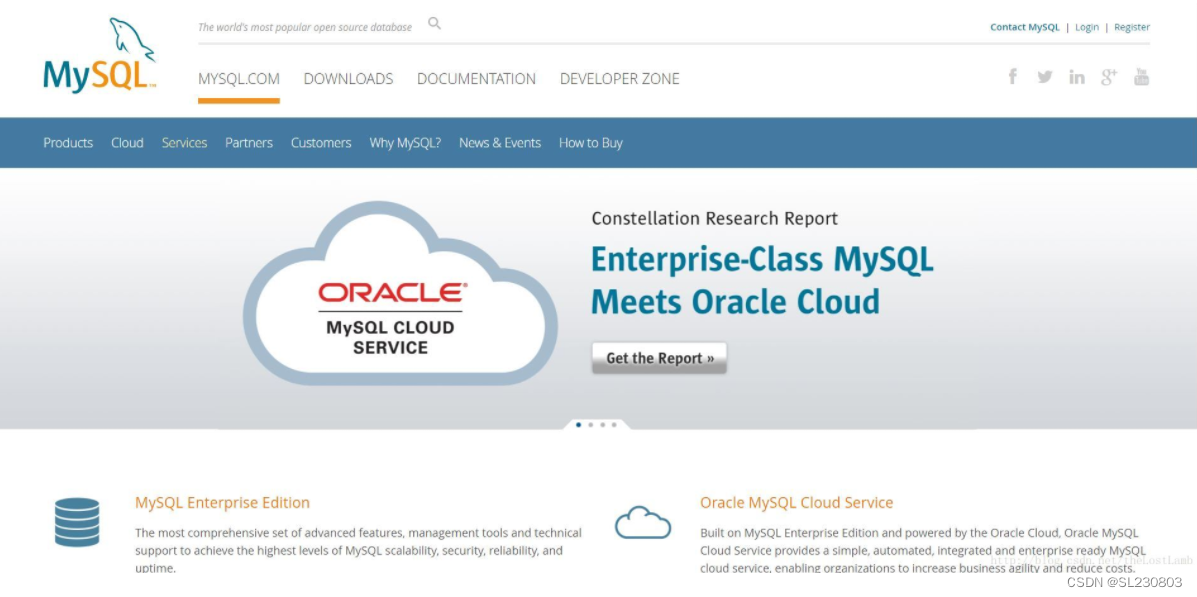Viewport: 1197px width, 597px height.
Task: Select the second carousel dot
Action: pos(591,424)
